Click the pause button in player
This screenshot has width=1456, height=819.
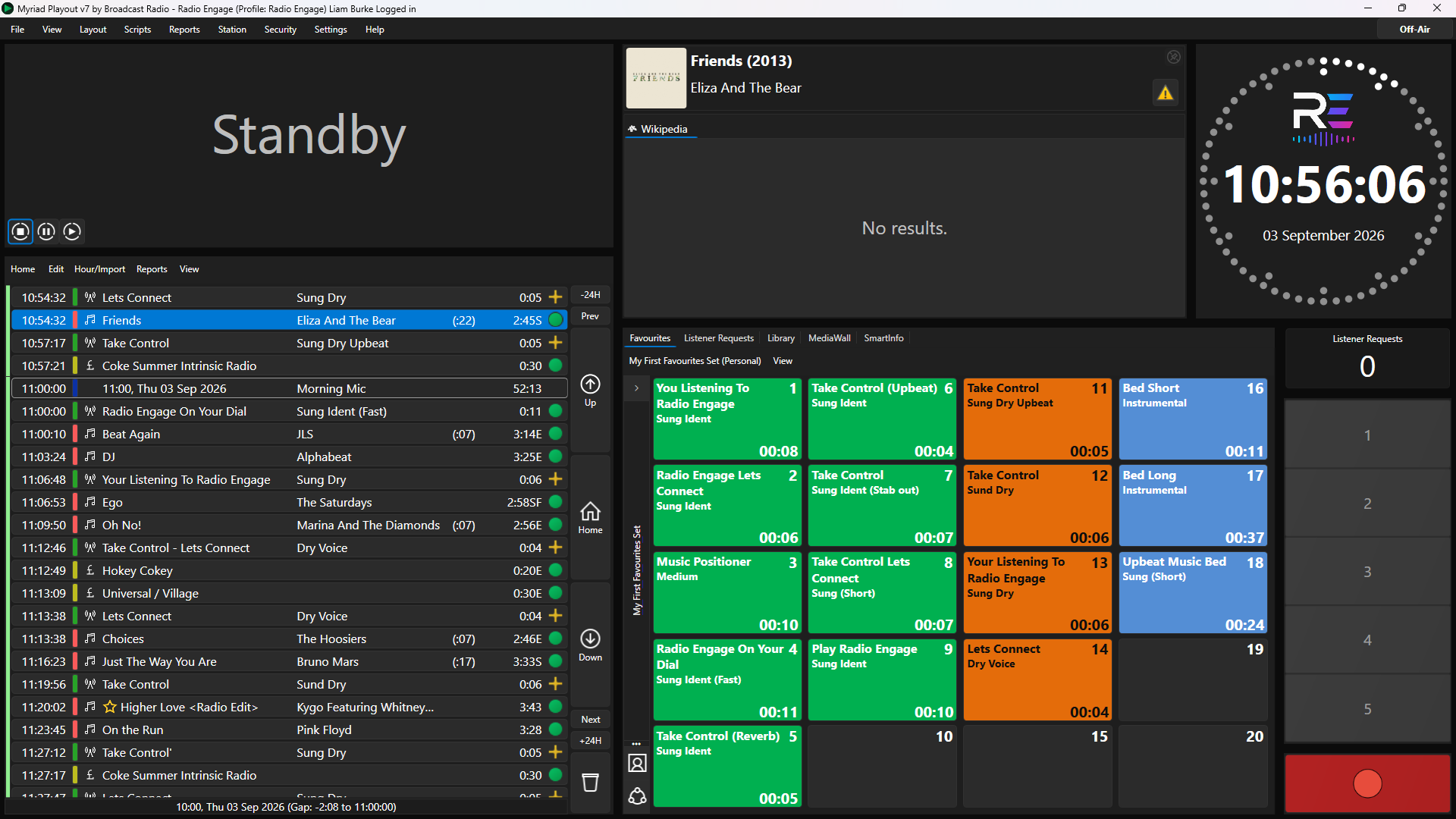(x=46, y=231)
